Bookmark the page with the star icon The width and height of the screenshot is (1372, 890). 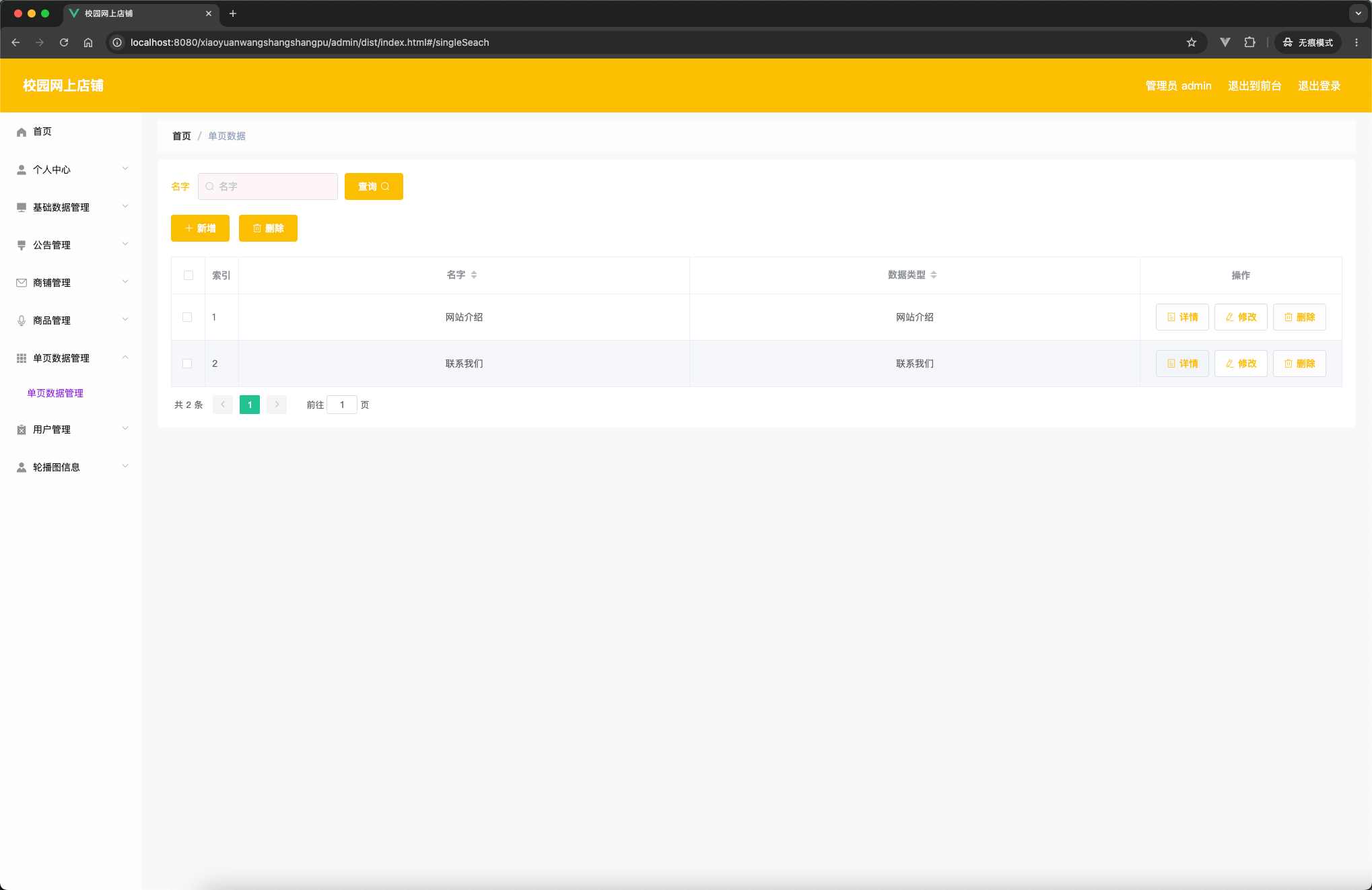click(1192, 42)
